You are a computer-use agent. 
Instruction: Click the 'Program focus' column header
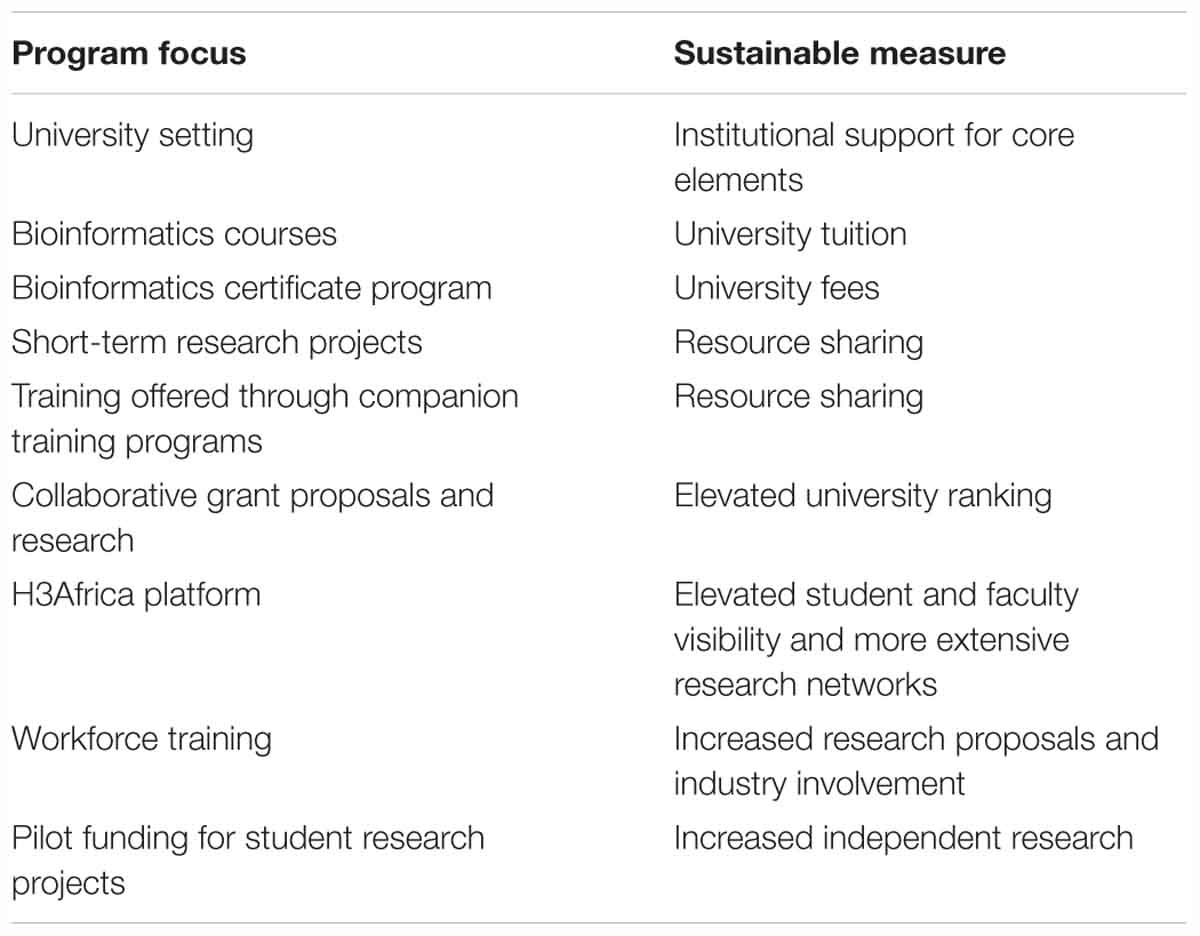pyautogui.click(x=128, y=53)
